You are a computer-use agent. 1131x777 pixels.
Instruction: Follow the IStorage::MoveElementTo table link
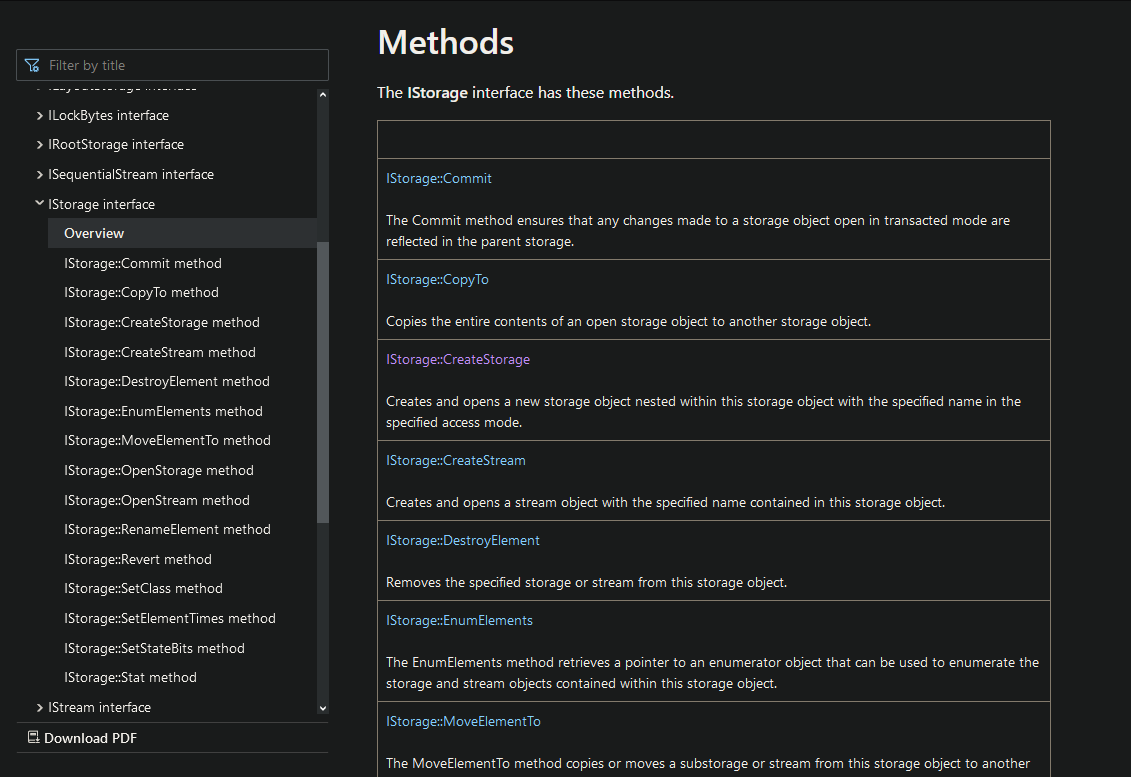[x=463, y=721]
